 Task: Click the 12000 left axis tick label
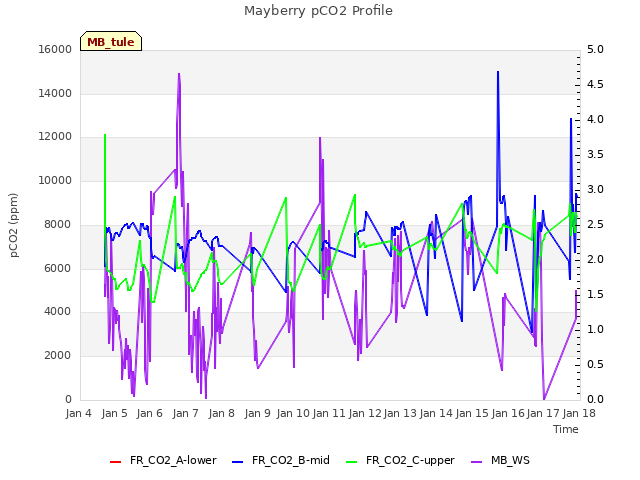pyautogui.click(x=55, y=137)
